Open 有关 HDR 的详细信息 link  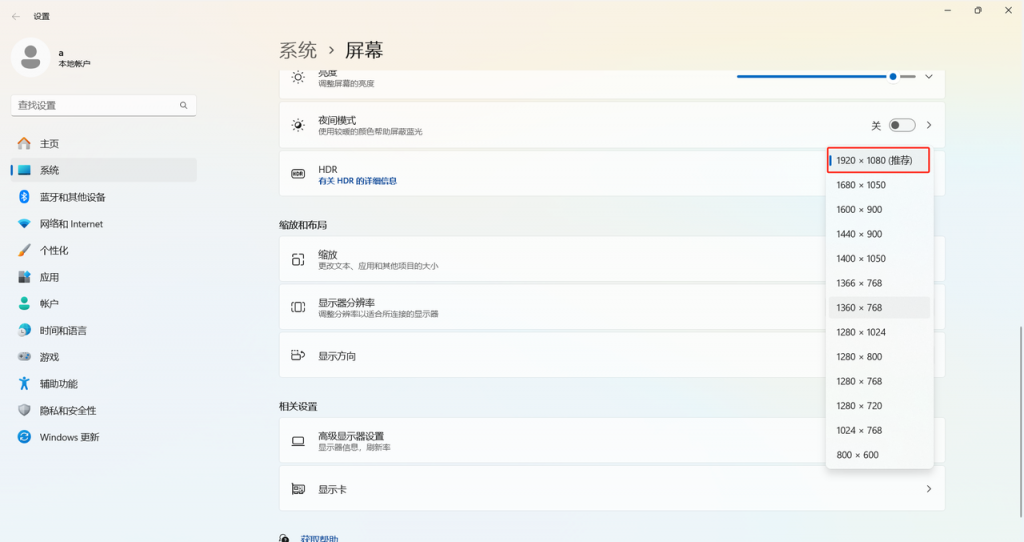[357, 181]
